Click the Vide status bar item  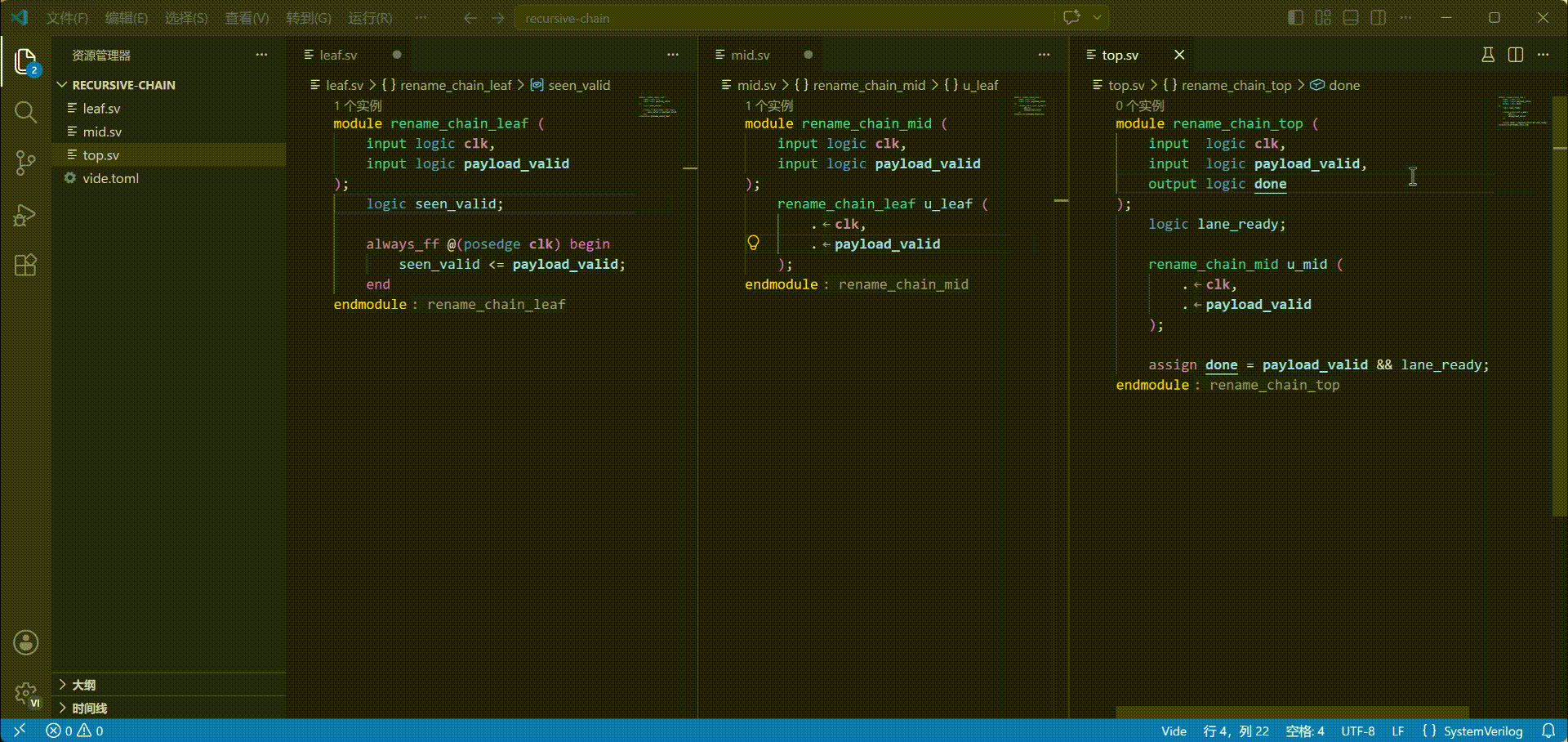(x=1174, y=731)
